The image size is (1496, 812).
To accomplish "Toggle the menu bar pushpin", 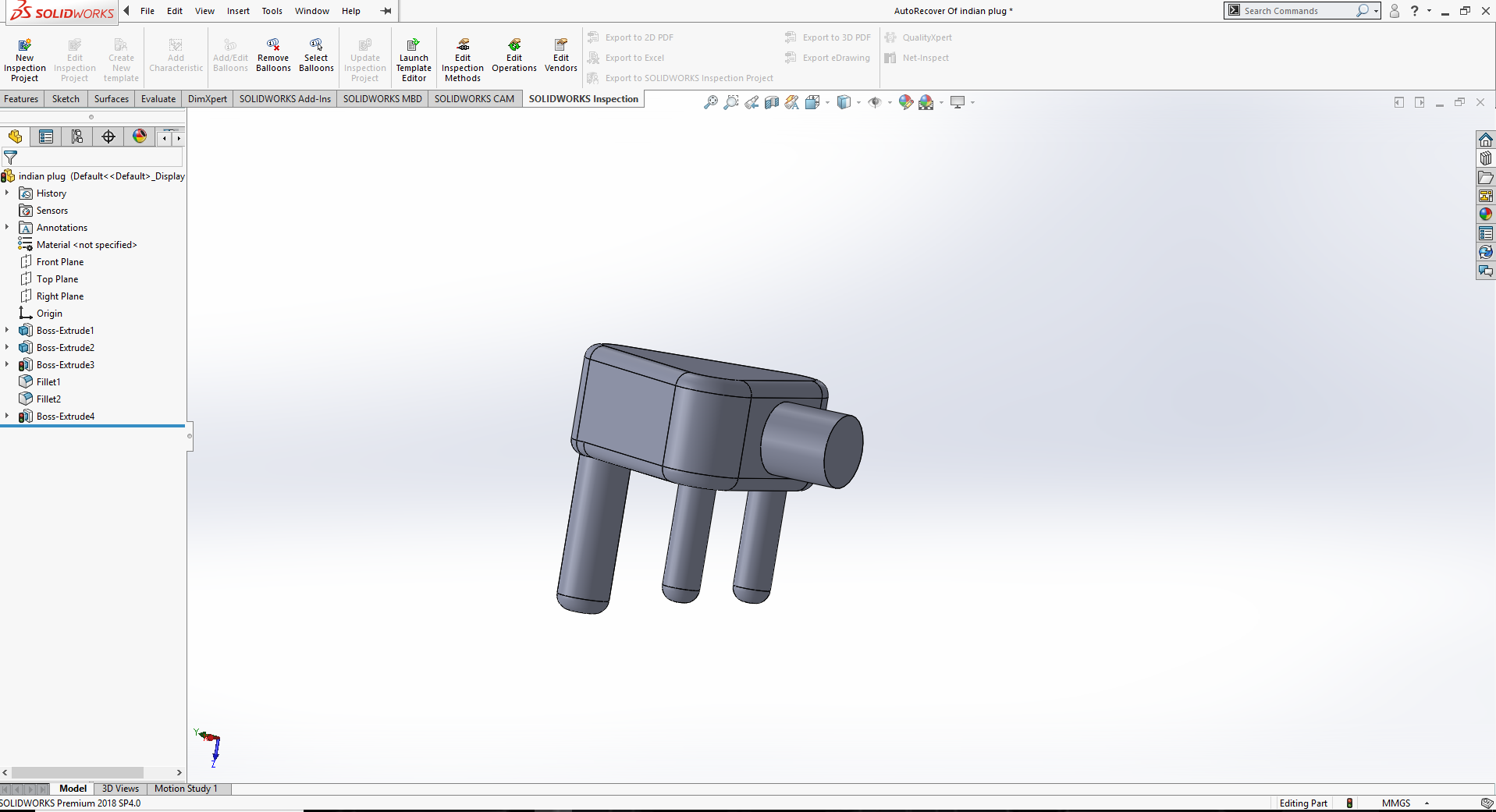I will pos(386,11).
